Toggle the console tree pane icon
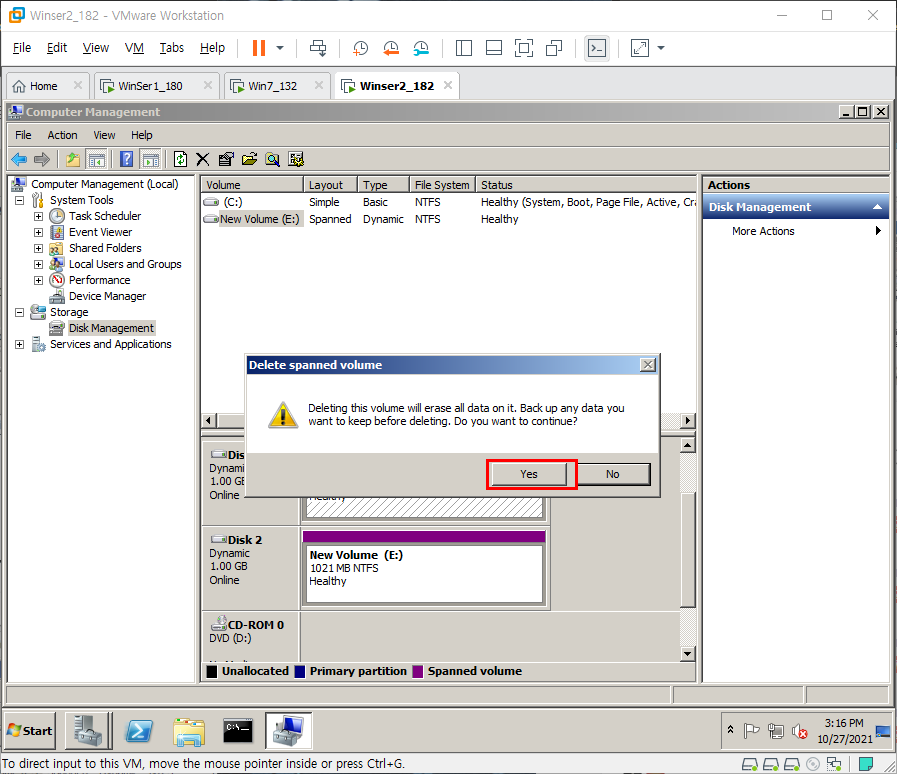The width and height of the screenshot is (897, 774). pos(96,159)
